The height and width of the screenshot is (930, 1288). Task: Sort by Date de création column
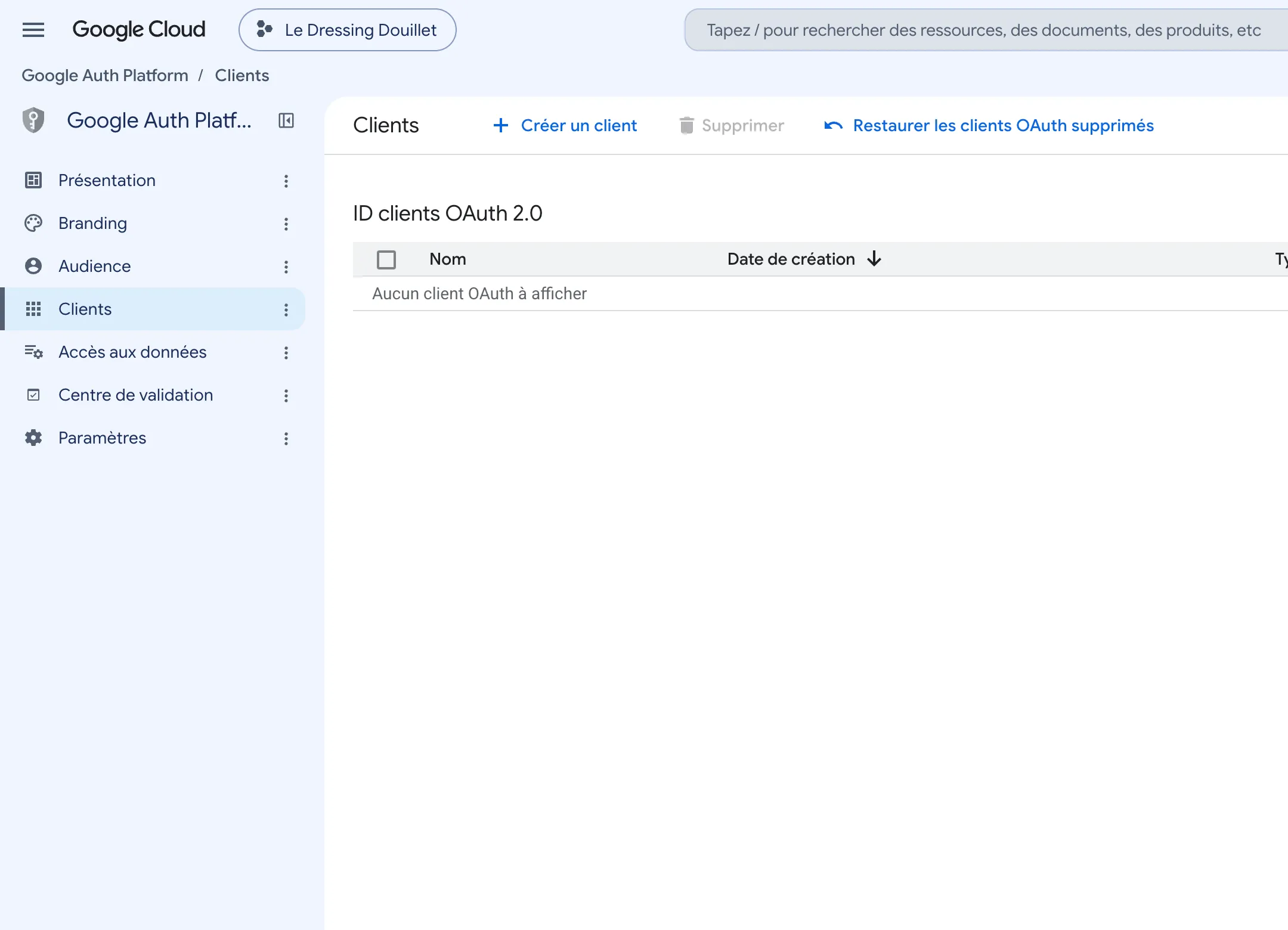(x=791, y=259)
